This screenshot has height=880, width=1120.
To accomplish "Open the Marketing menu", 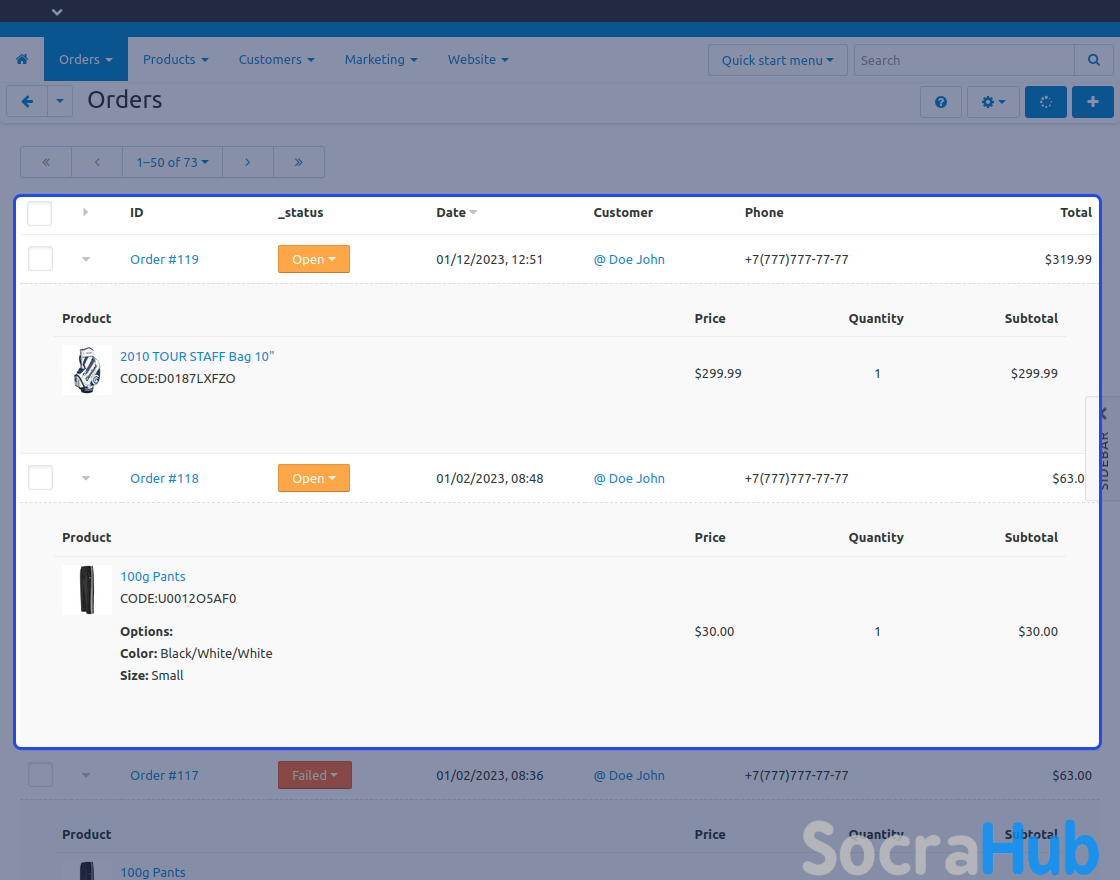I will 380,60.
